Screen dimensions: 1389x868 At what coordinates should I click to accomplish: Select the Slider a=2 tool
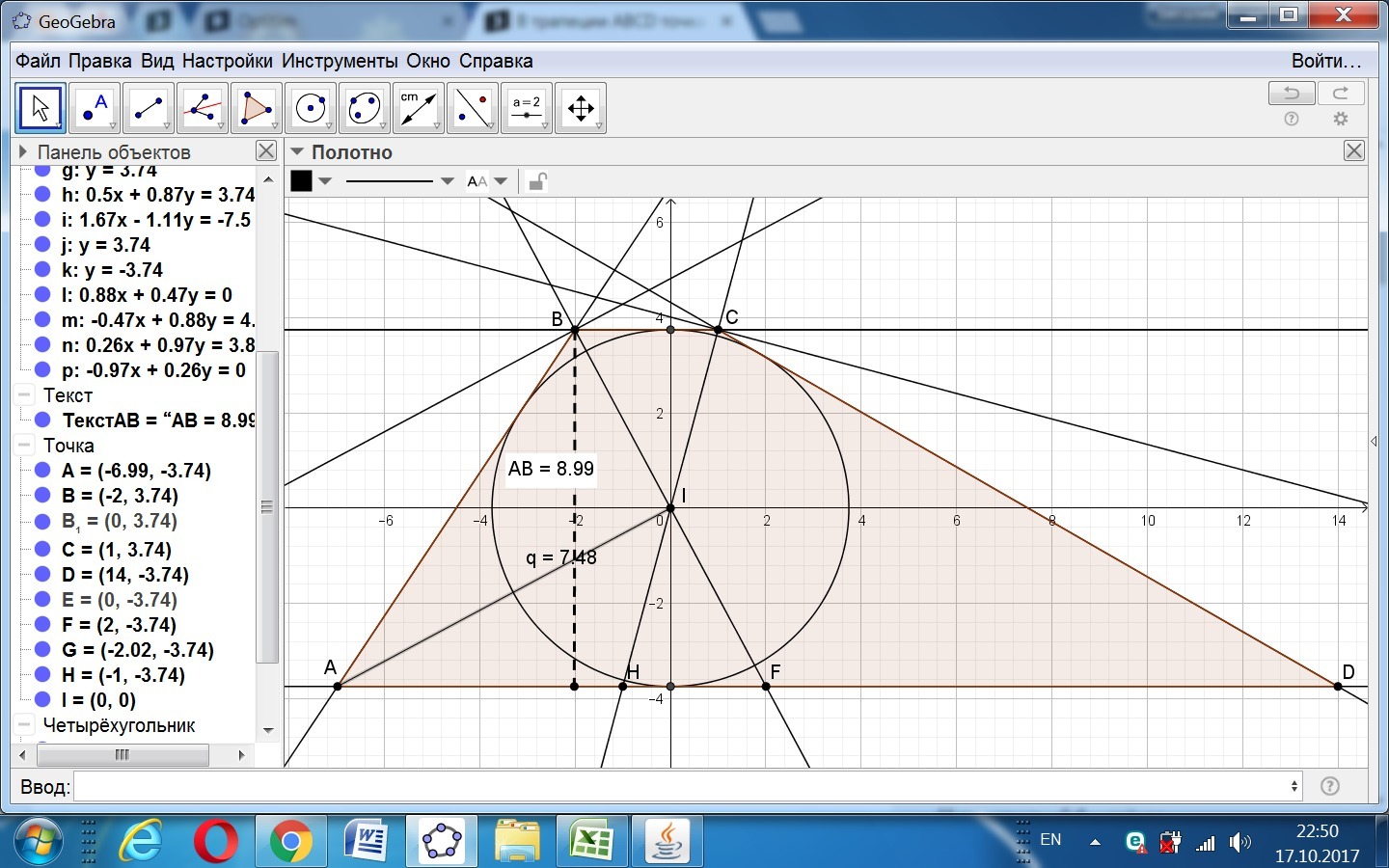(527, 108)
